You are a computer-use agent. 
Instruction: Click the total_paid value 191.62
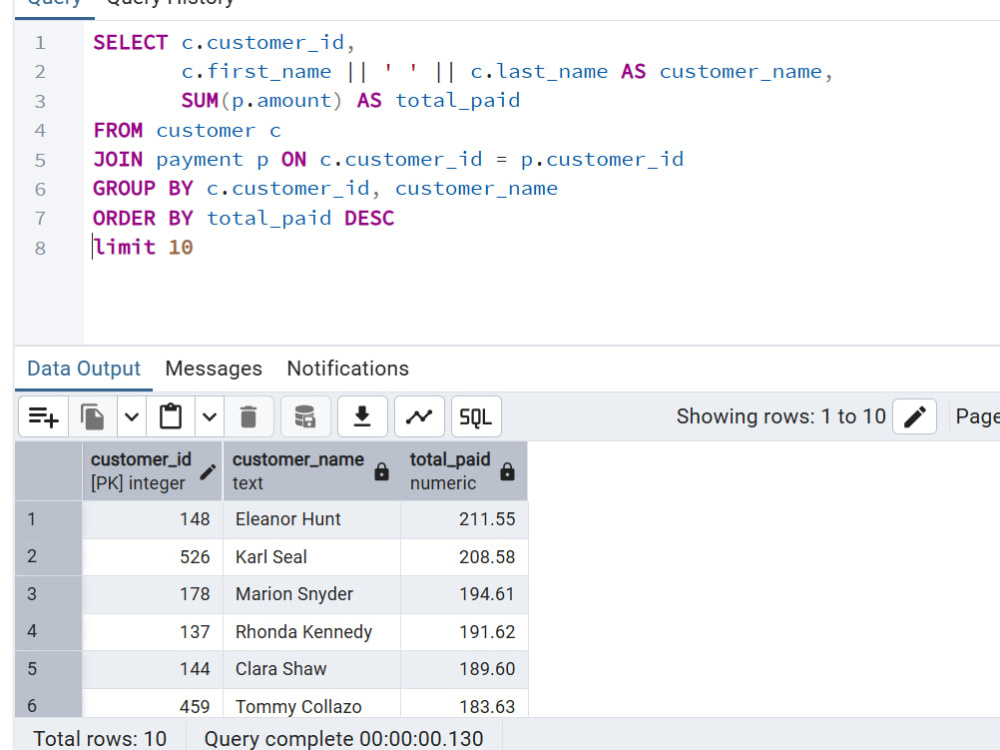(464, 632)
